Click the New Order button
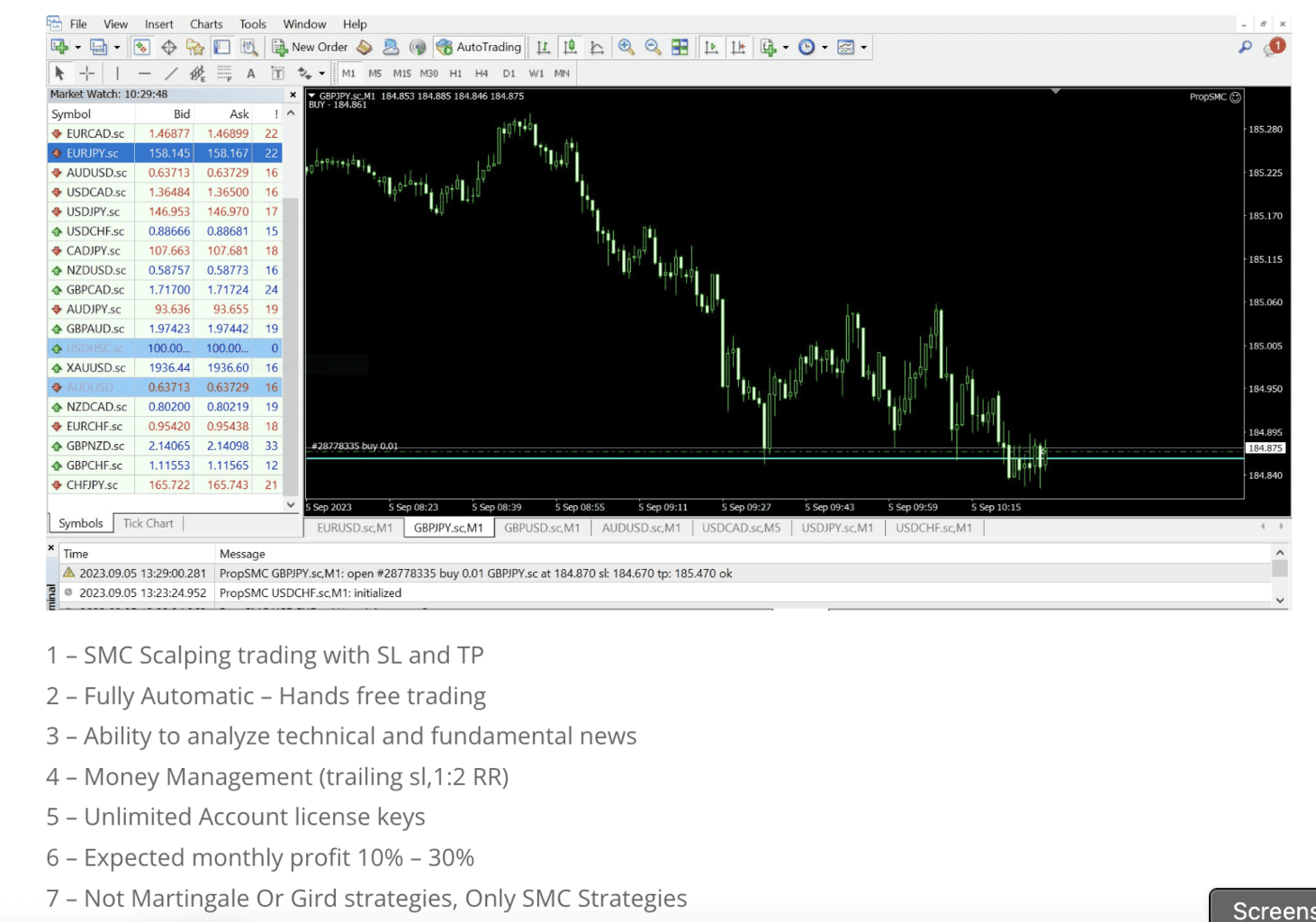 [310, 47]
